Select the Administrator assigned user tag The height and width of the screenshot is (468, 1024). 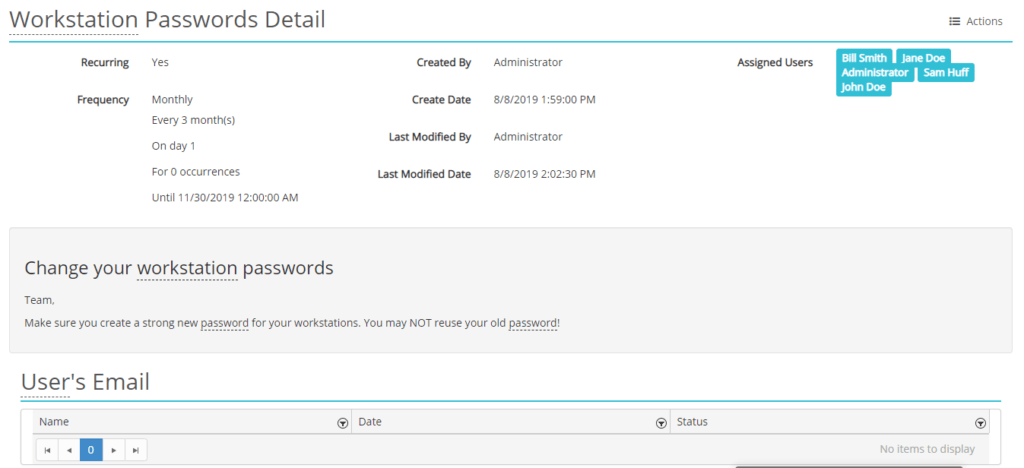(x=874, y=73)
